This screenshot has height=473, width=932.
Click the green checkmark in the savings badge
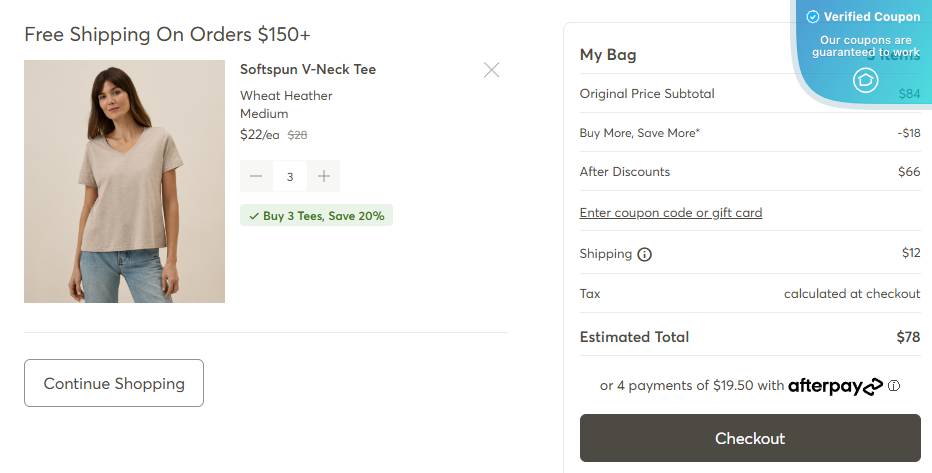254,216
